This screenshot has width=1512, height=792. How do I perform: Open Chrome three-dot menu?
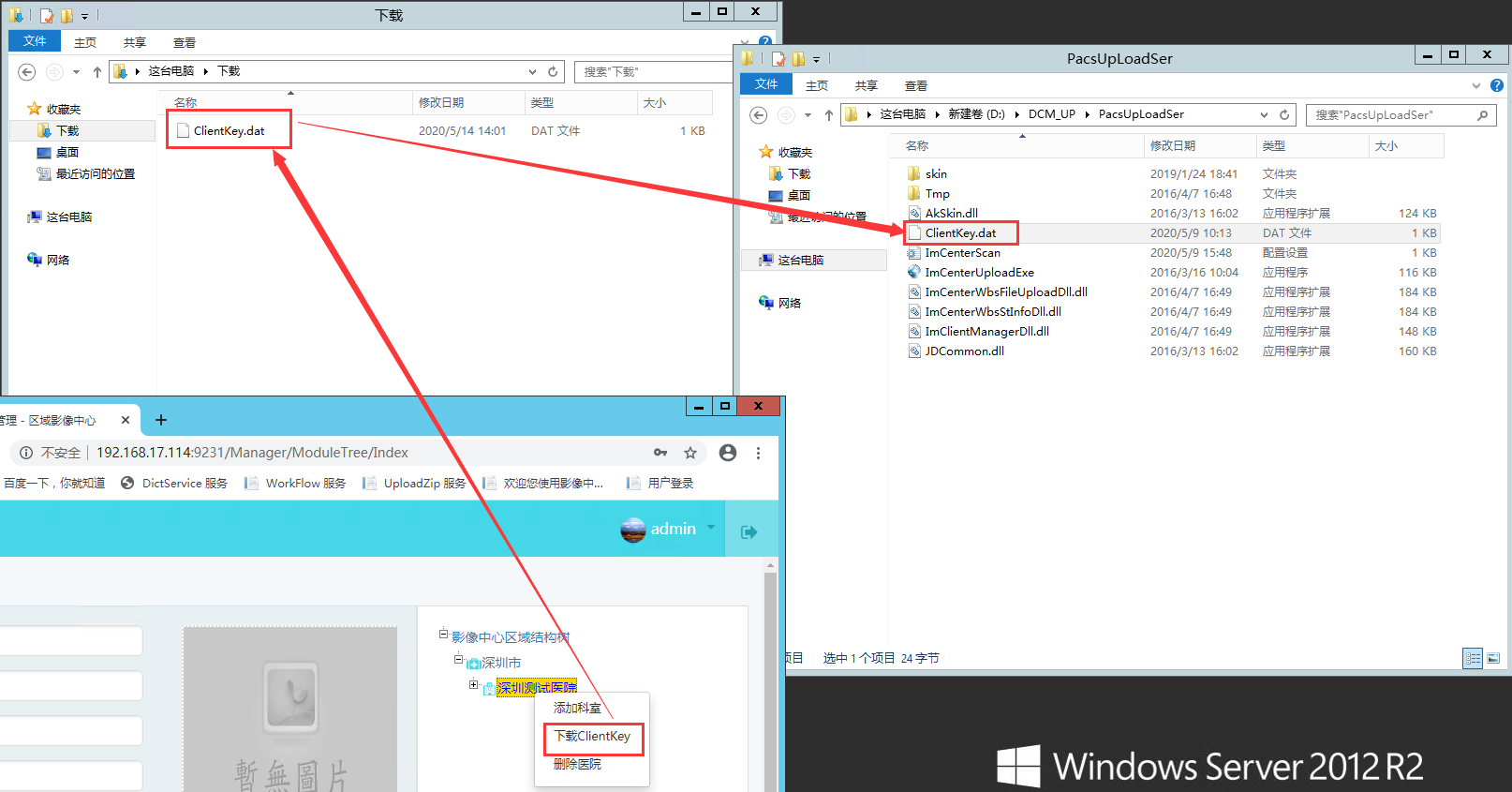coord(758,453)
